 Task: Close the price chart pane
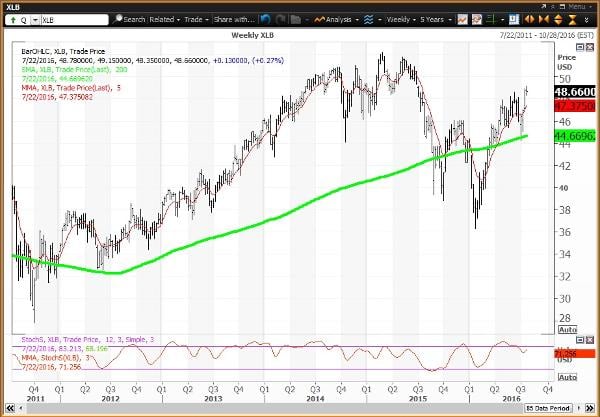tap(590, 47)
